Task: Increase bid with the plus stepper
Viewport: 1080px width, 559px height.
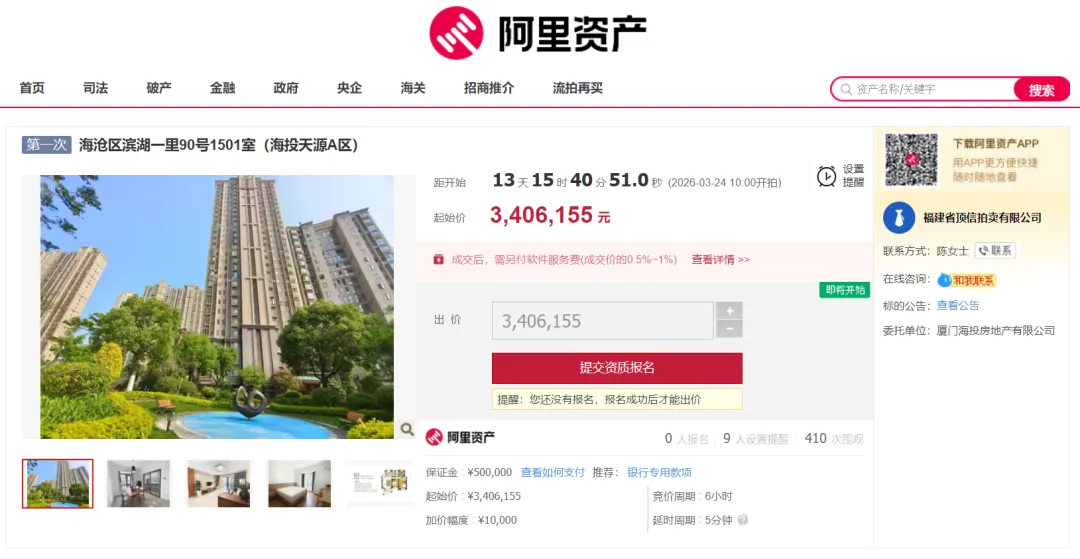Action: [729, 310]
